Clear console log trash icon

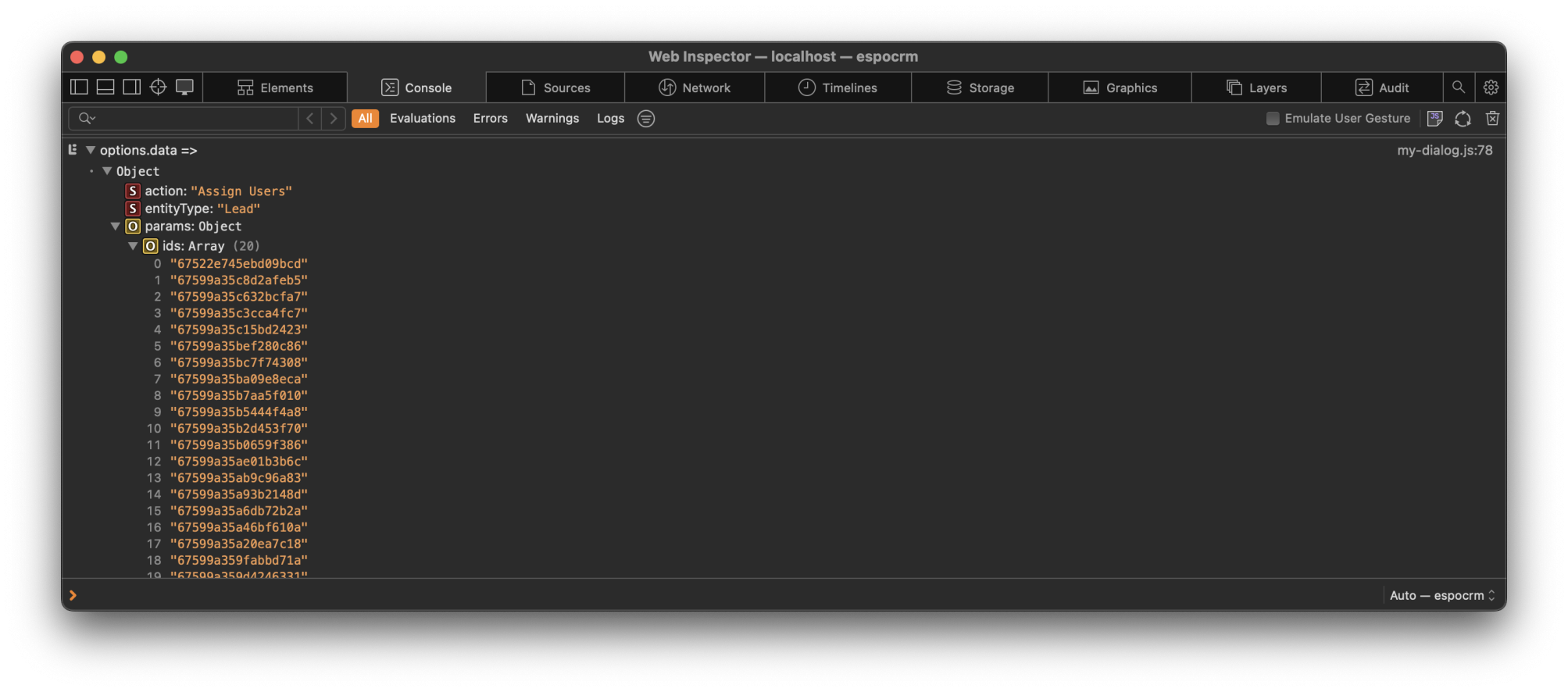[x=1492, y=118]
